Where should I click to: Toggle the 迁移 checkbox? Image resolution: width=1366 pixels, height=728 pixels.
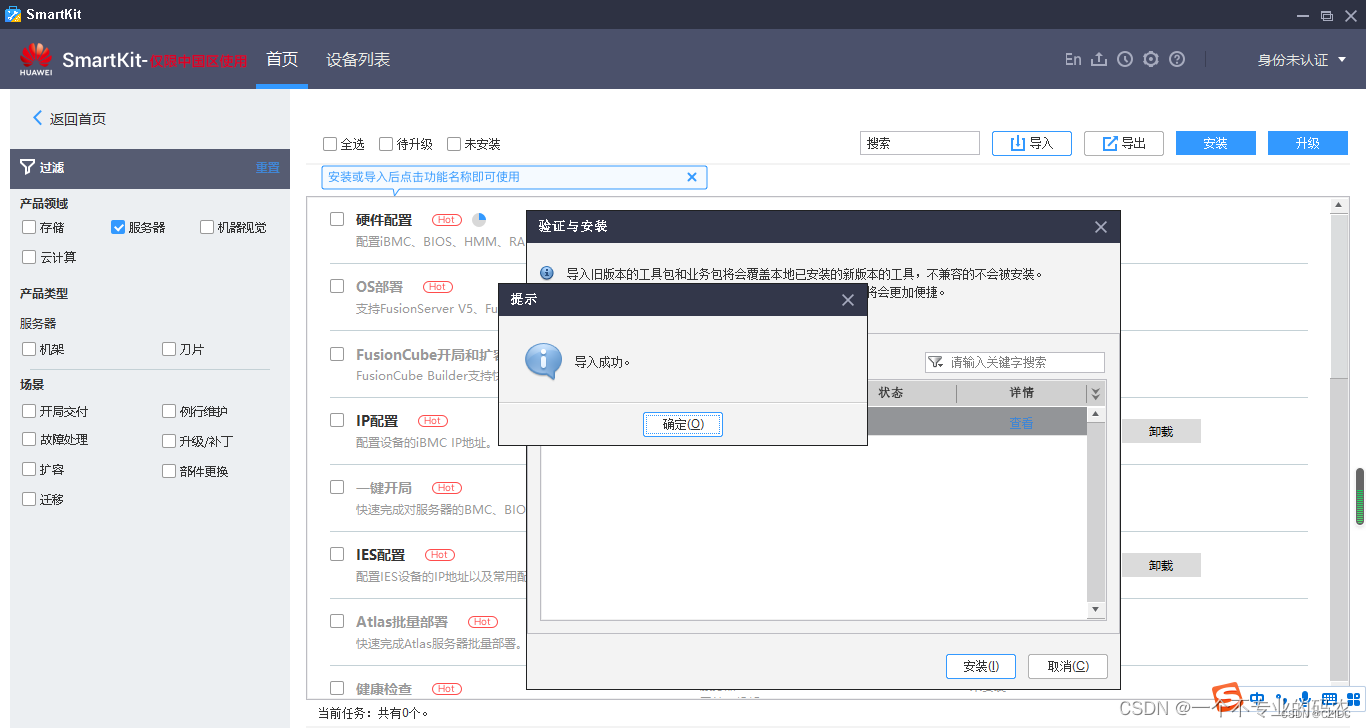[29, 499]
